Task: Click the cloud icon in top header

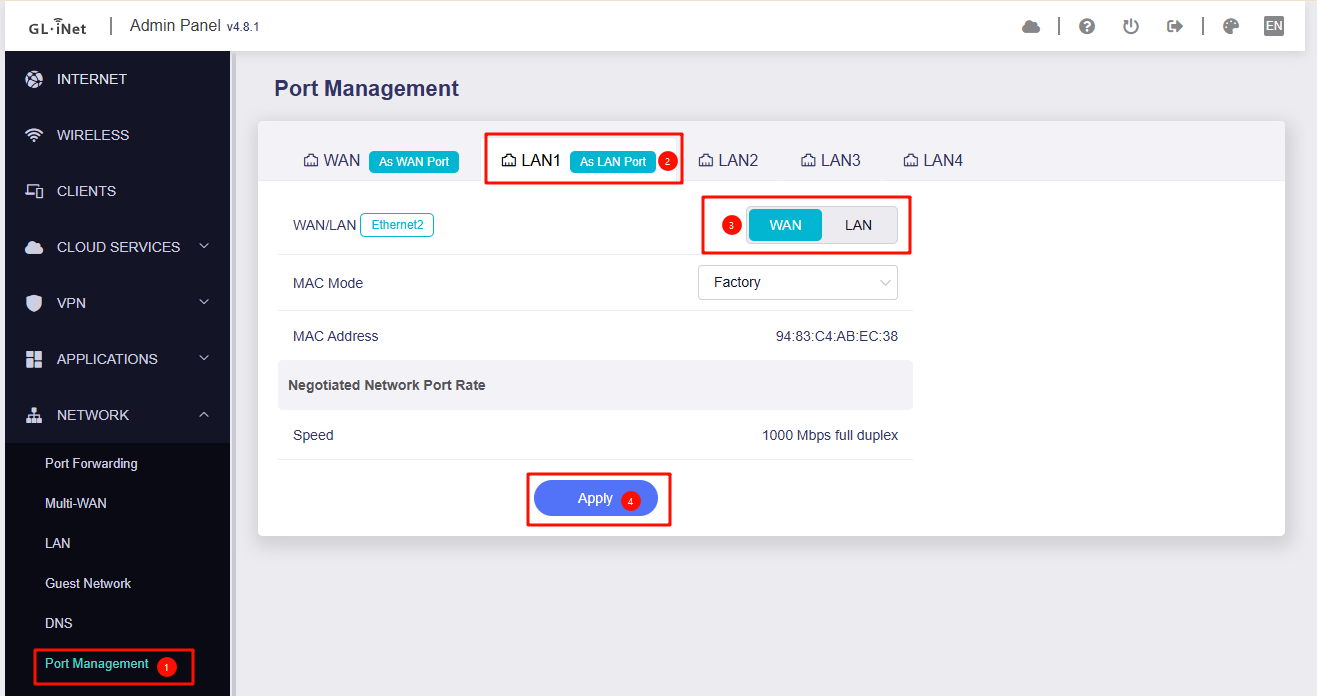Action: click(x=1031, y=27)
